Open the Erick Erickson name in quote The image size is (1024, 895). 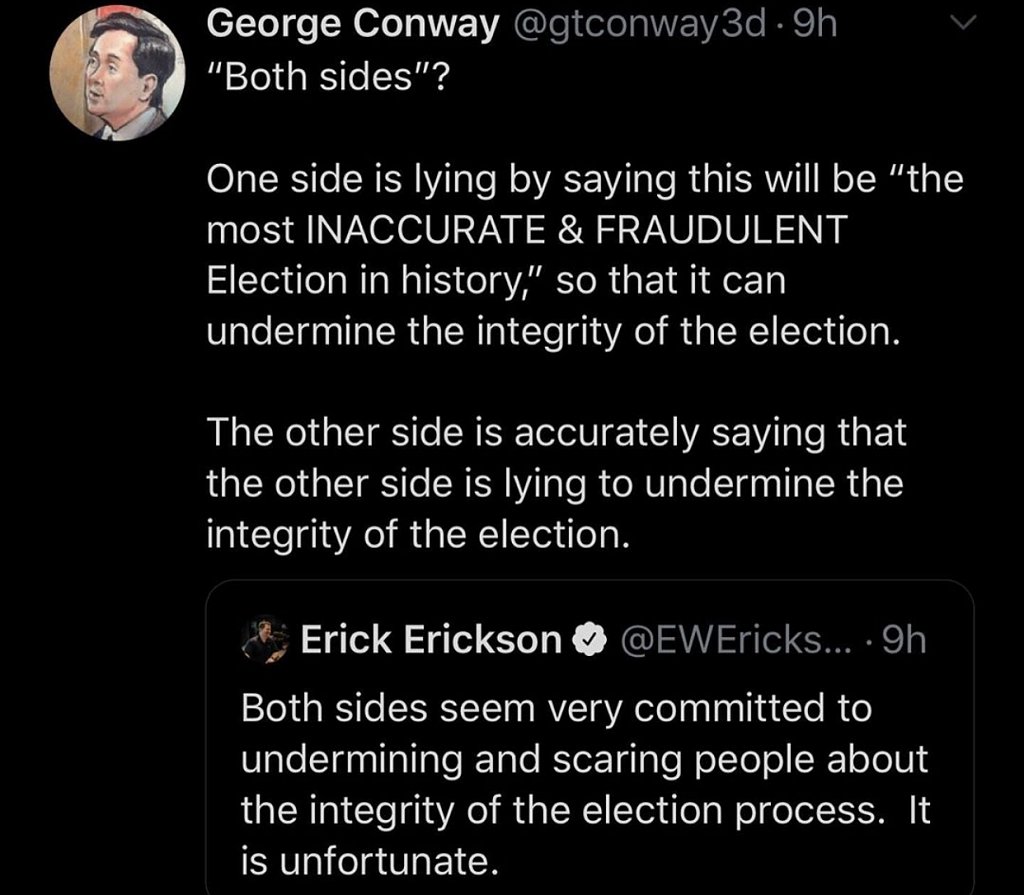pyautogui.click(x=431, y=640)
